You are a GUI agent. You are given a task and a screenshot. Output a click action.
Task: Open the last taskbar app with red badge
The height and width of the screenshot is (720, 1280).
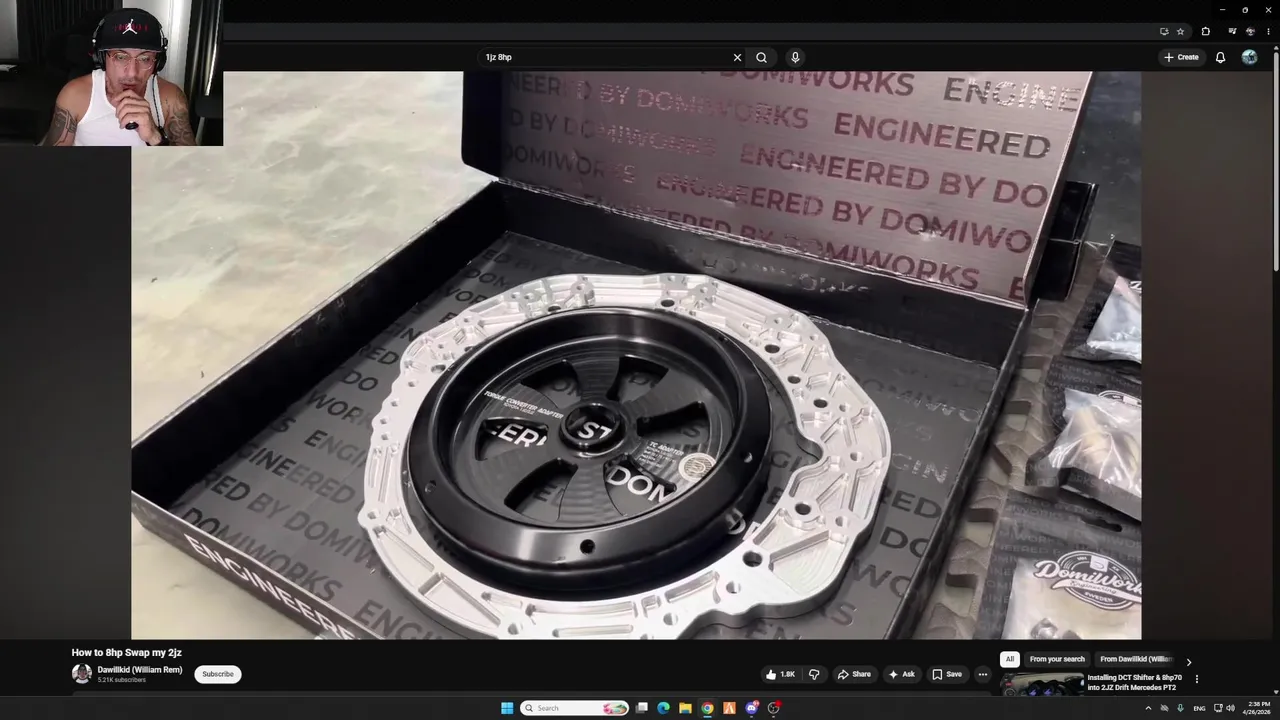point(774,708)
